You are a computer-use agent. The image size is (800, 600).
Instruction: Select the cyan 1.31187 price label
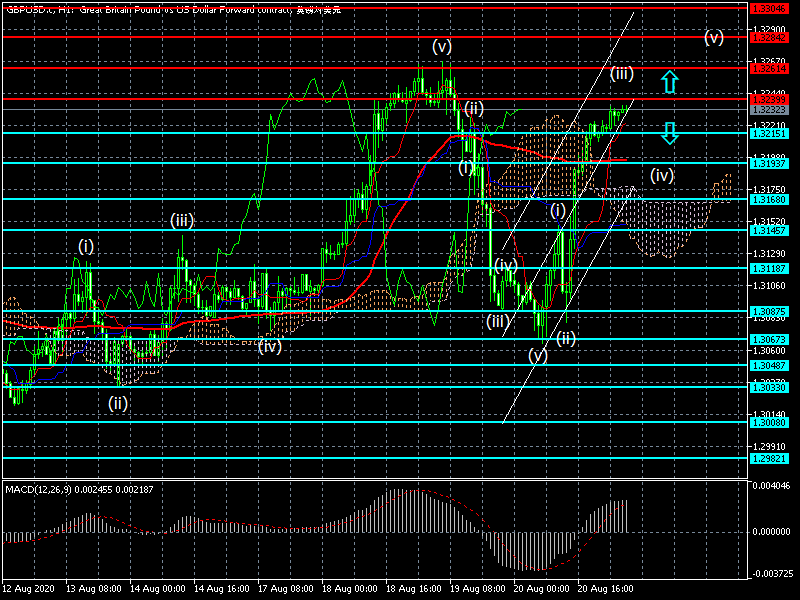coord(768,268)
